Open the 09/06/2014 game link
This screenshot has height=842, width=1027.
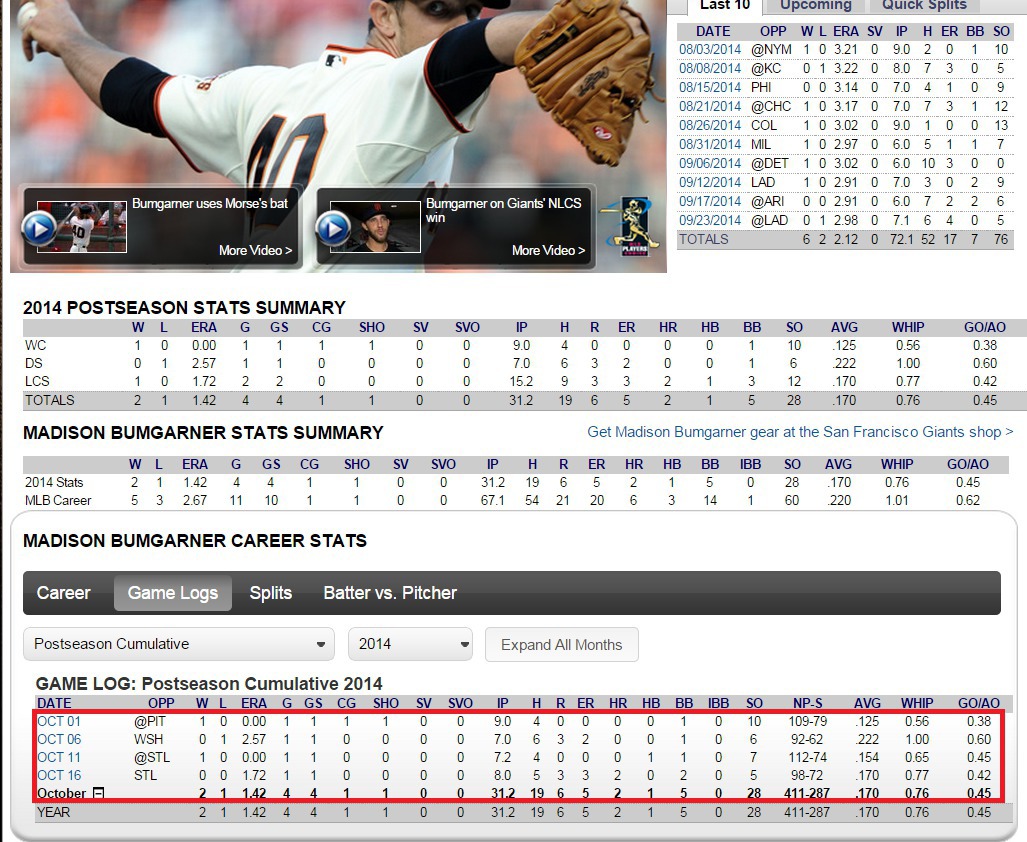point(710,164)
